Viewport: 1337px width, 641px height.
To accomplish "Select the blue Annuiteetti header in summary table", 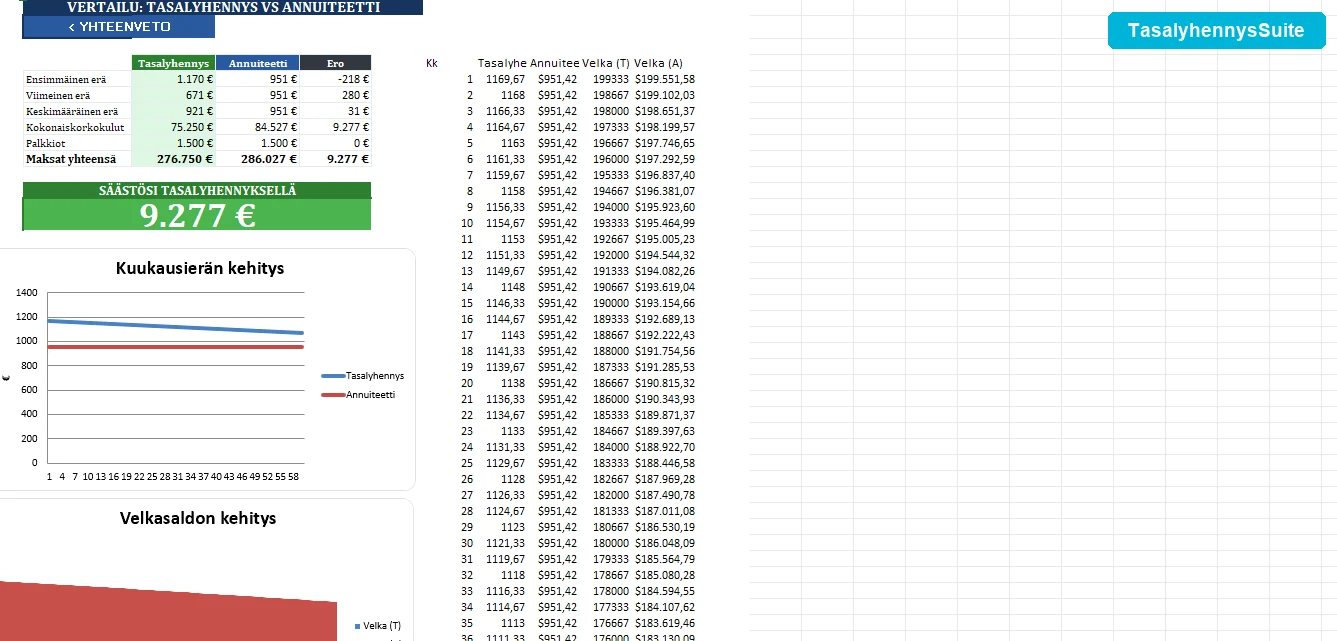I will (x=257, y=63).
